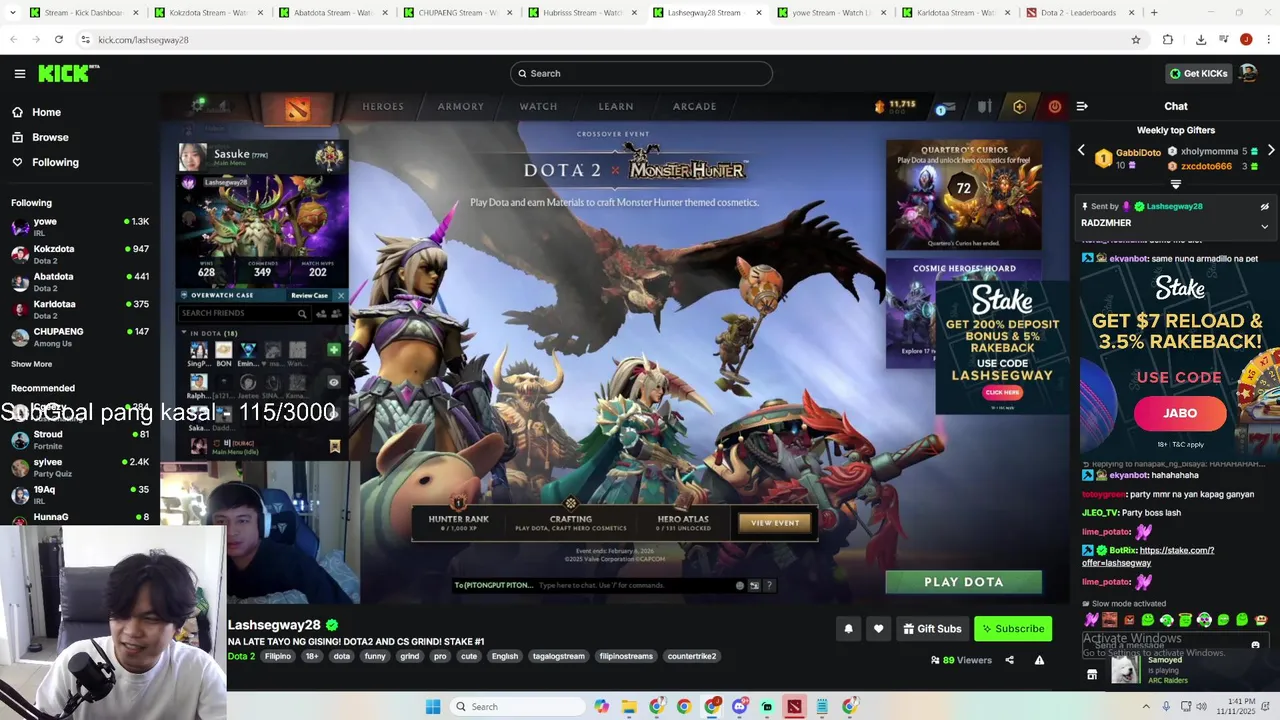Click the Kick logo
Image resolution: width=1280 pixels, height=720 pixels.
tap(69, 73)
